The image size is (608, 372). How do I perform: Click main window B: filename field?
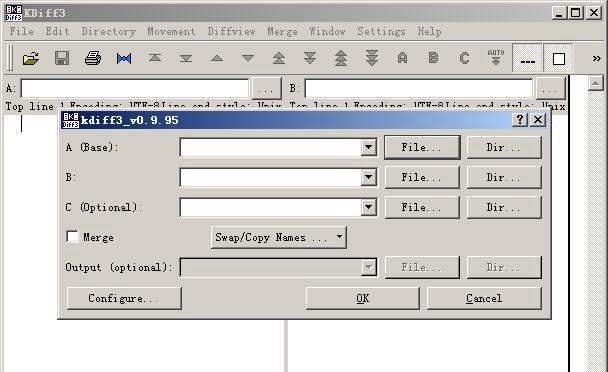click(x=419, y=88)
